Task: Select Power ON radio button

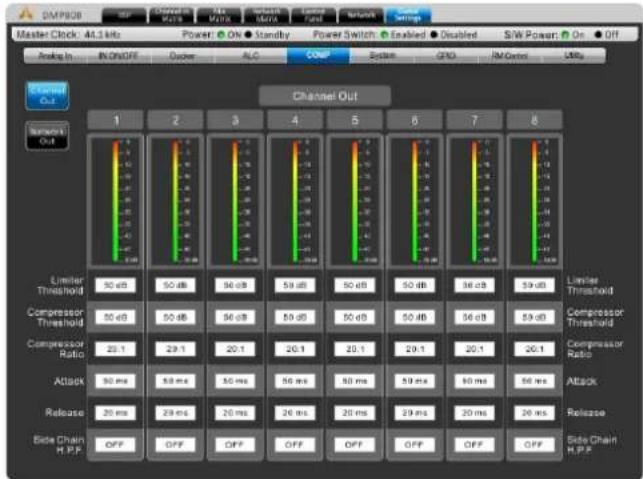Action: point(221,35)
